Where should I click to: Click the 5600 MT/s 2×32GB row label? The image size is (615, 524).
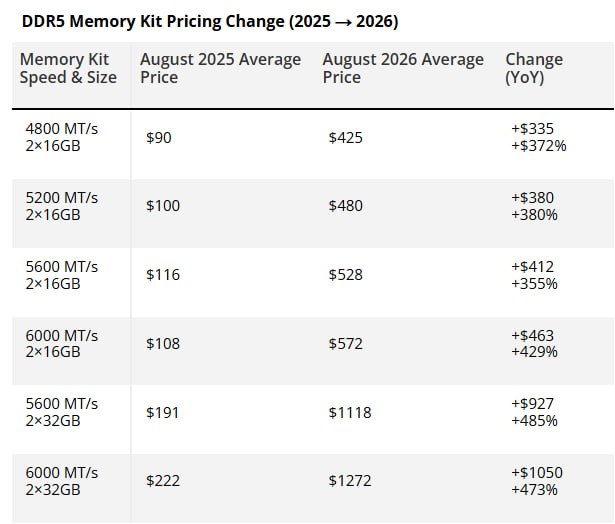(62, 412)
